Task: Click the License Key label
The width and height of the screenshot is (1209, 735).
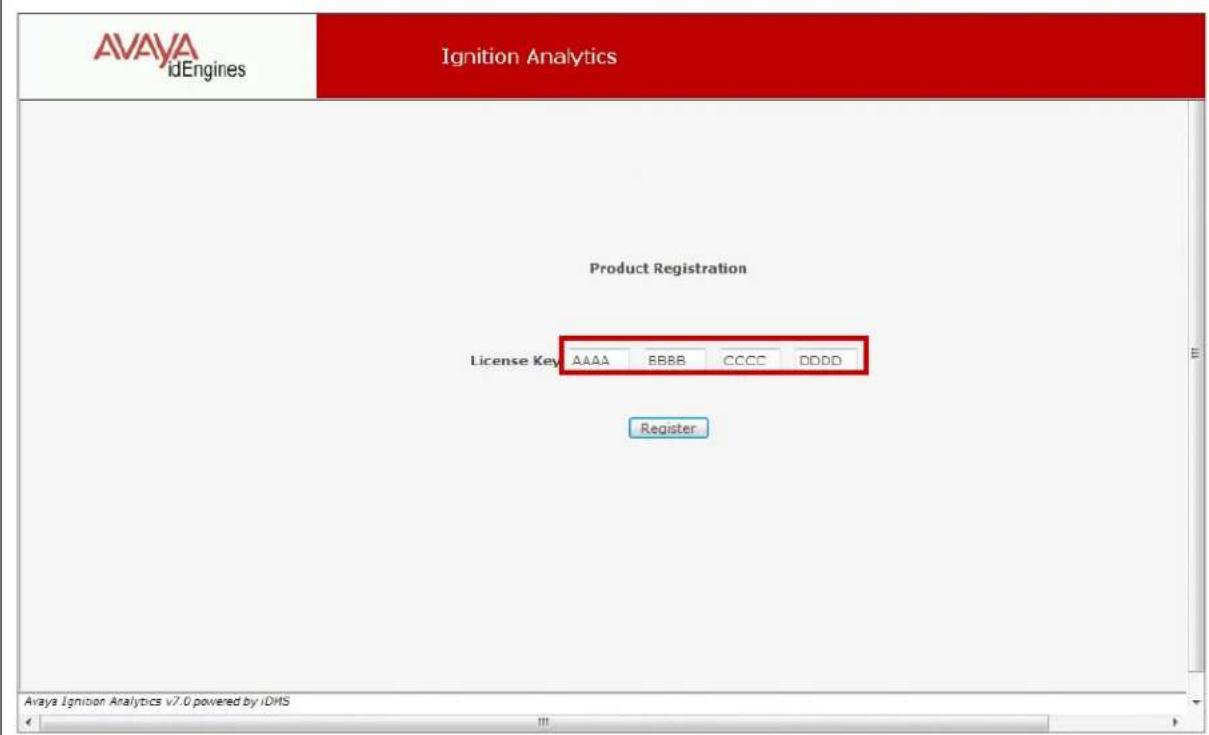Action: [x=514, y=359]
